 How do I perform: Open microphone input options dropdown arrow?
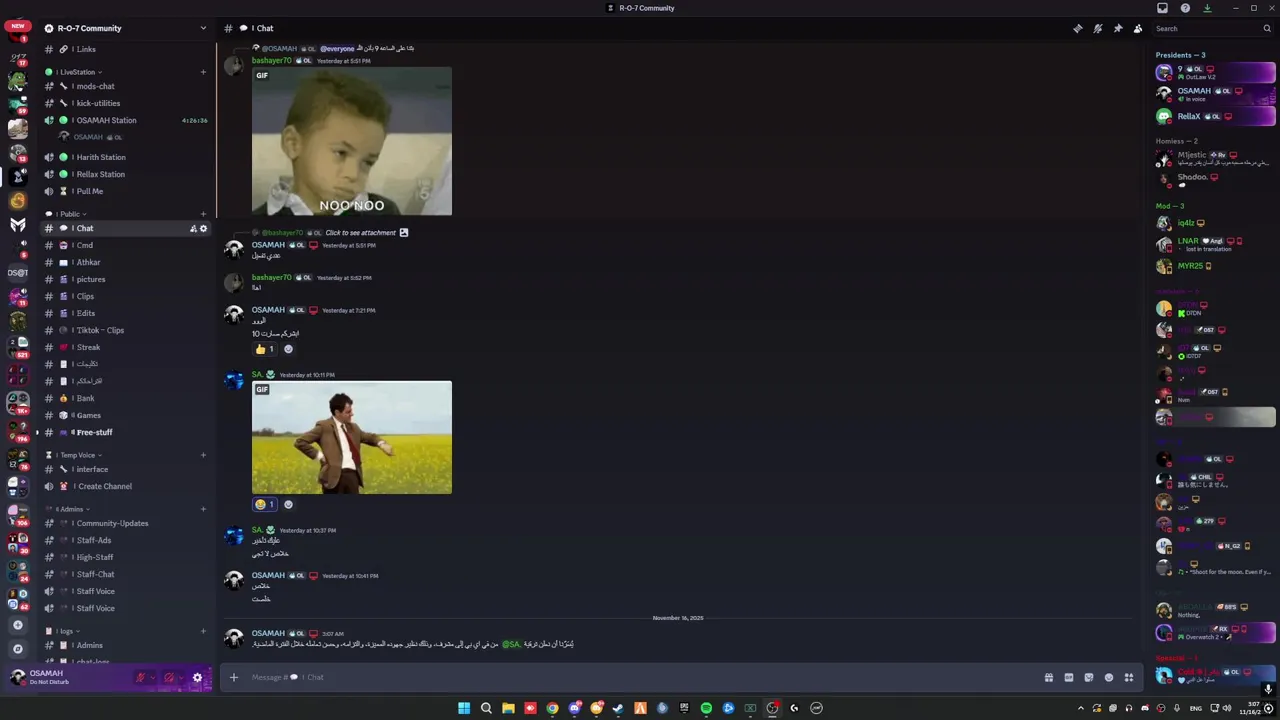pos(153,677)
